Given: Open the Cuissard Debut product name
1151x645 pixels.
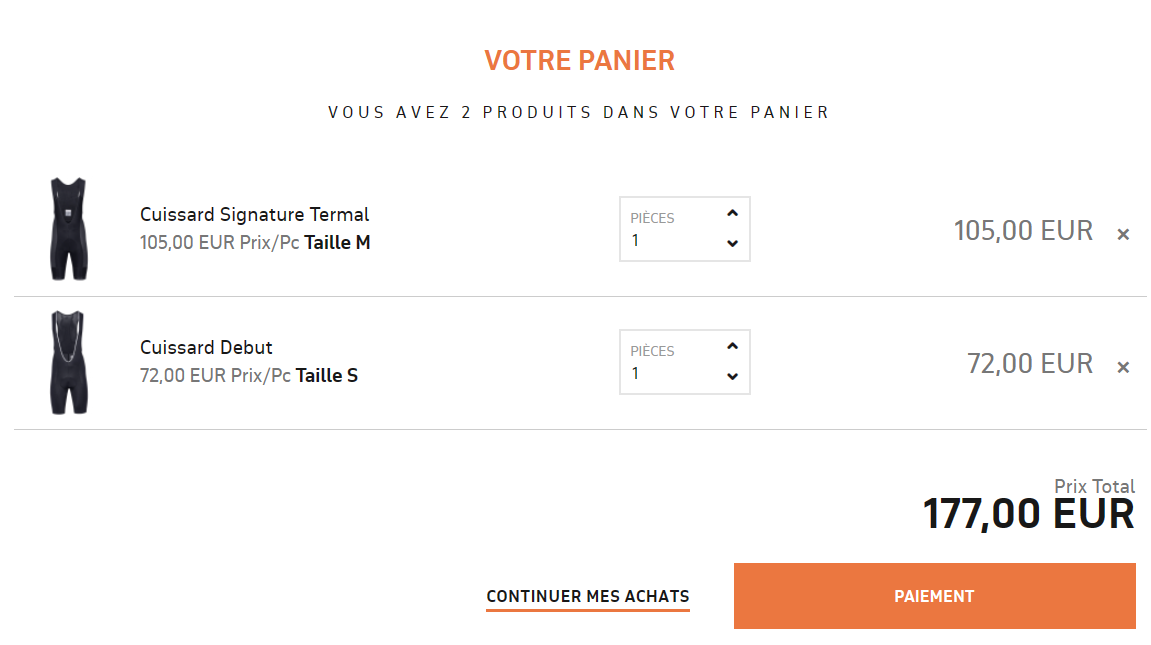Looking at the screenshot, I should pos(206,347).
